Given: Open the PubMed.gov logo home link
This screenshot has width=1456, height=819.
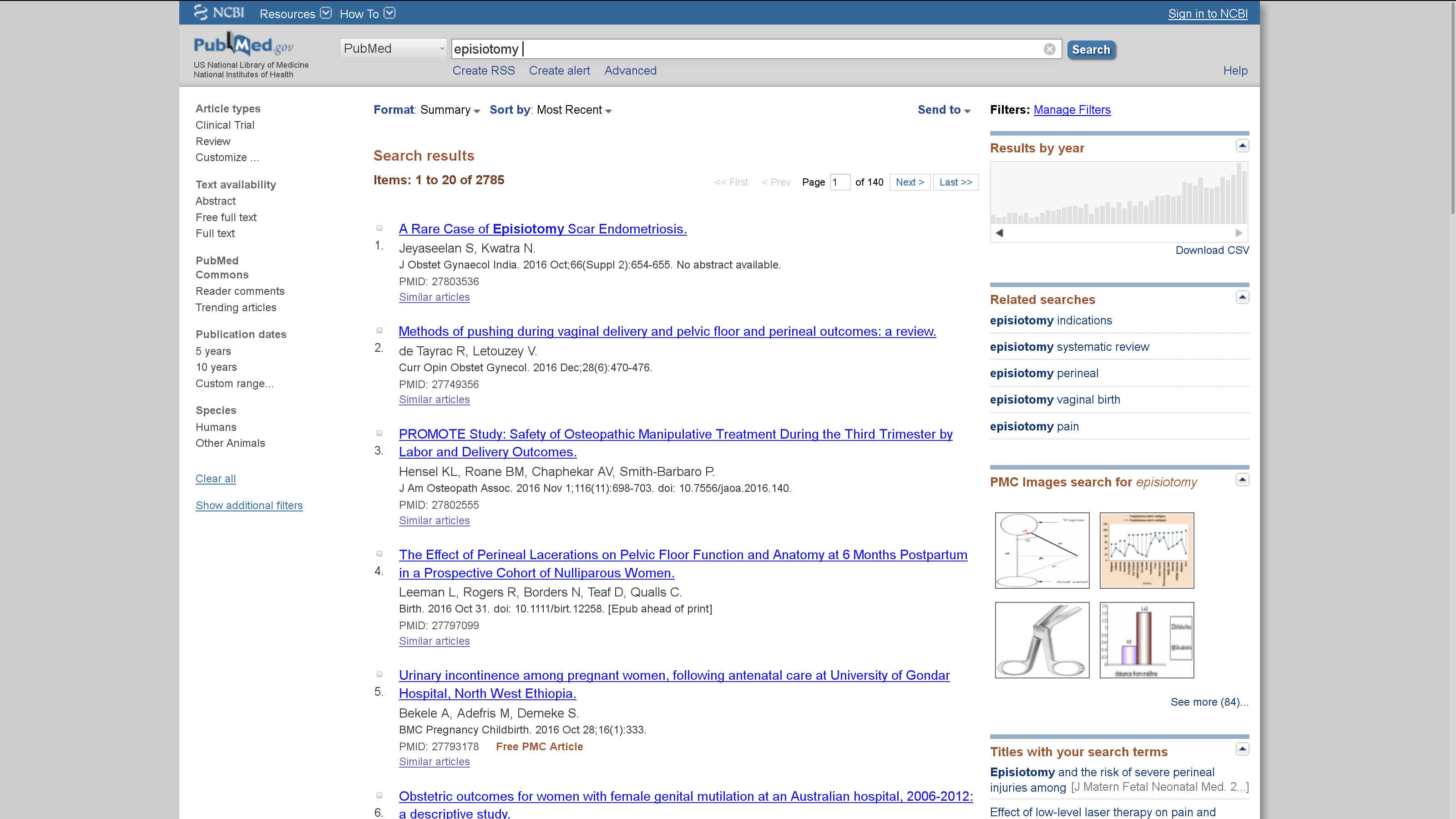Looking at the screenshot, I should coord(243,44).
